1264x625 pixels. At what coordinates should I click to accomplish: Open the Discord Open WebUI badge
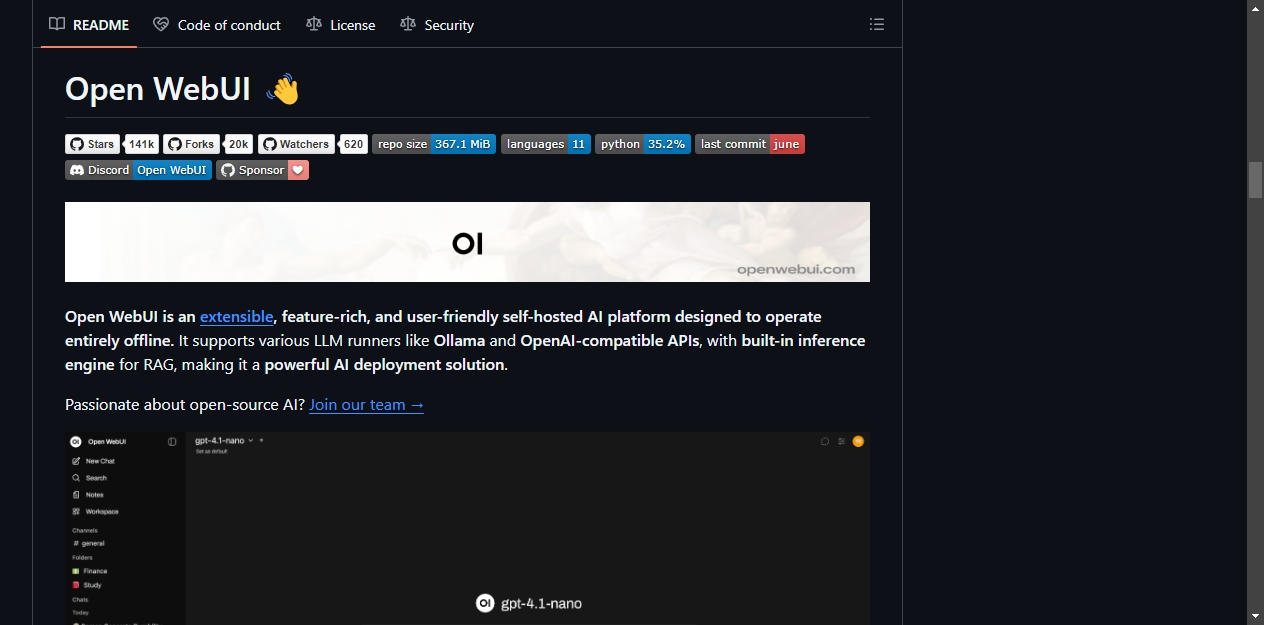138,170
